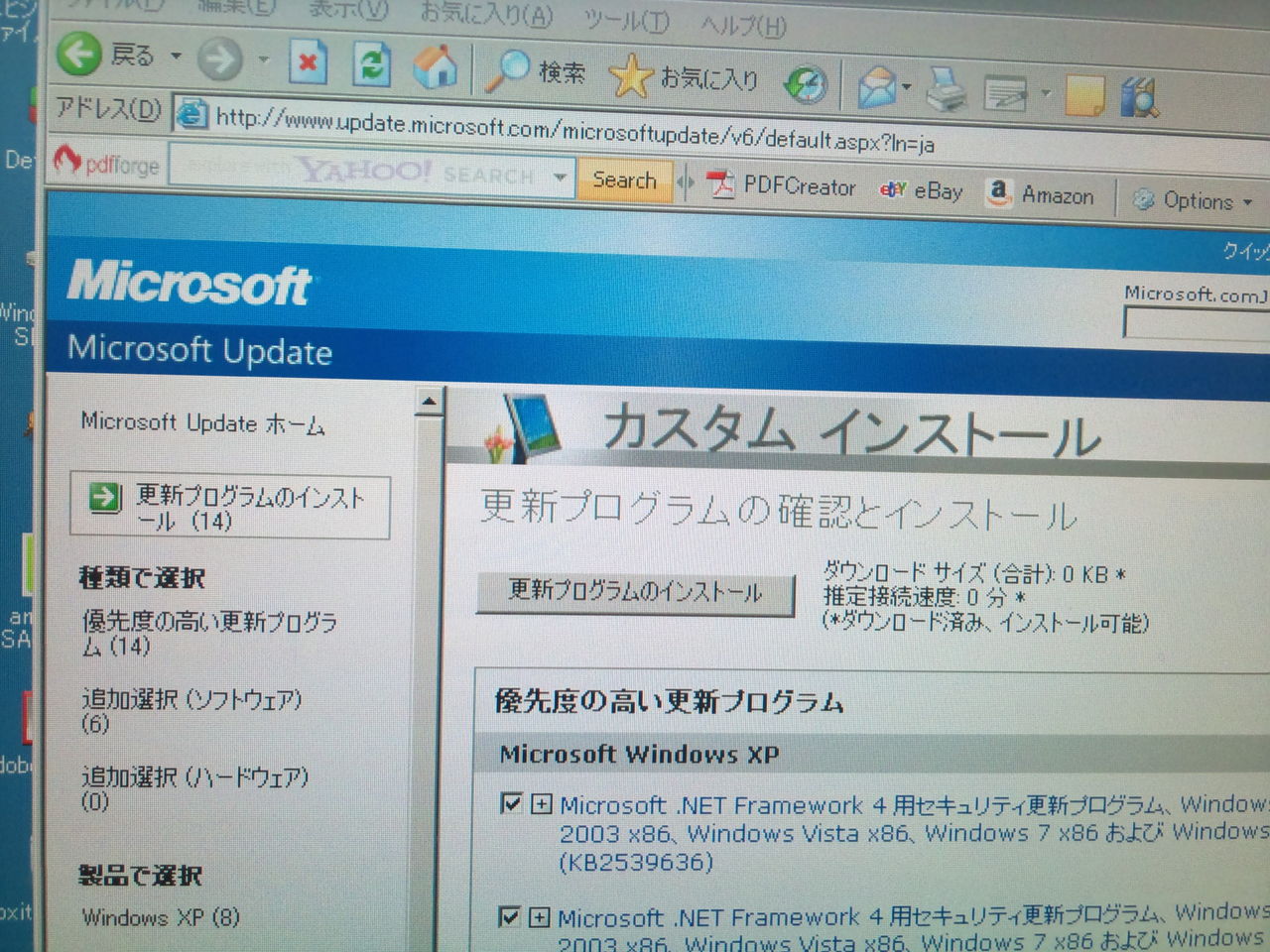Click the Microsoft Update banner title

pos(199,351)
